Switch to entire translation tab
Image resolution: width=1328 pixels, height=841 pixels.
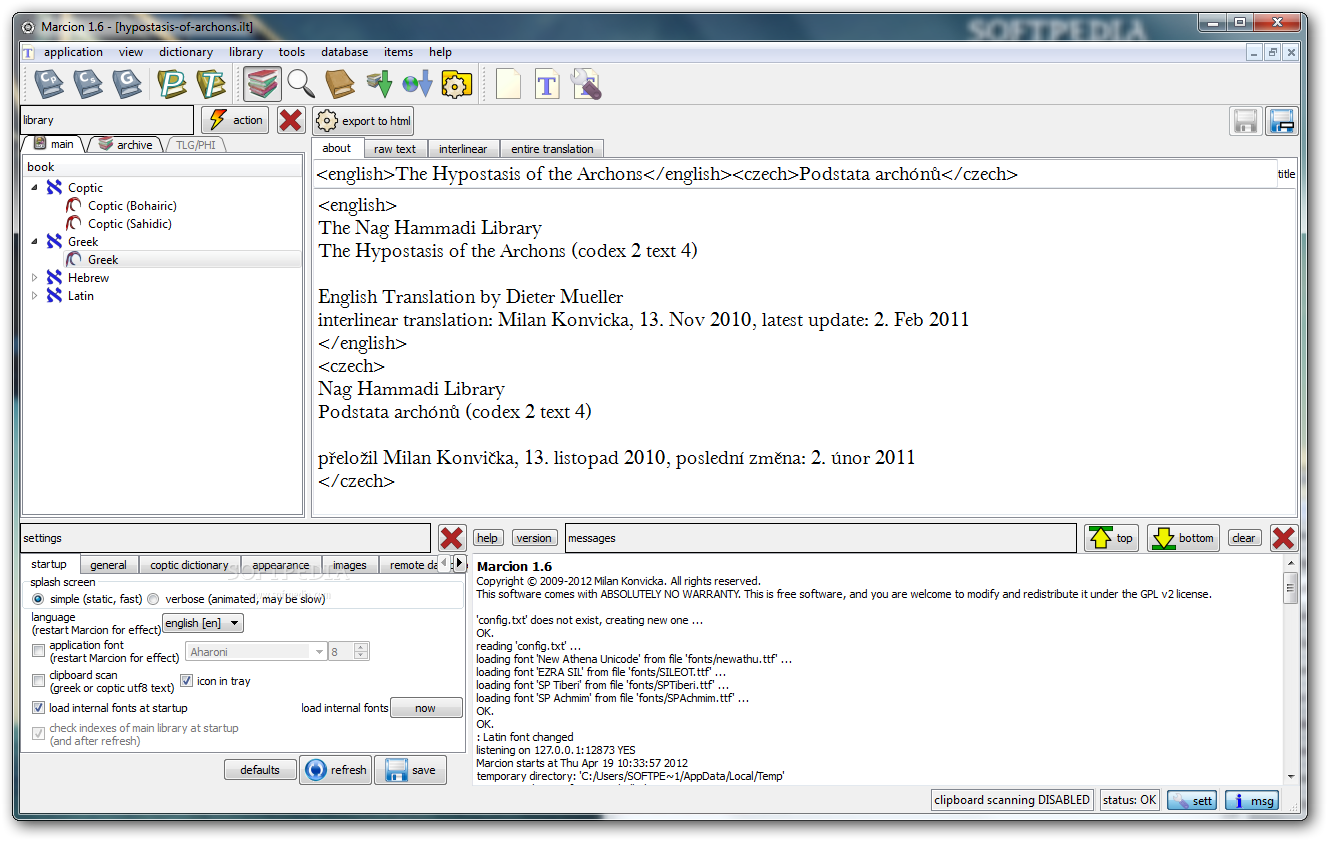(x=552, y=149)
